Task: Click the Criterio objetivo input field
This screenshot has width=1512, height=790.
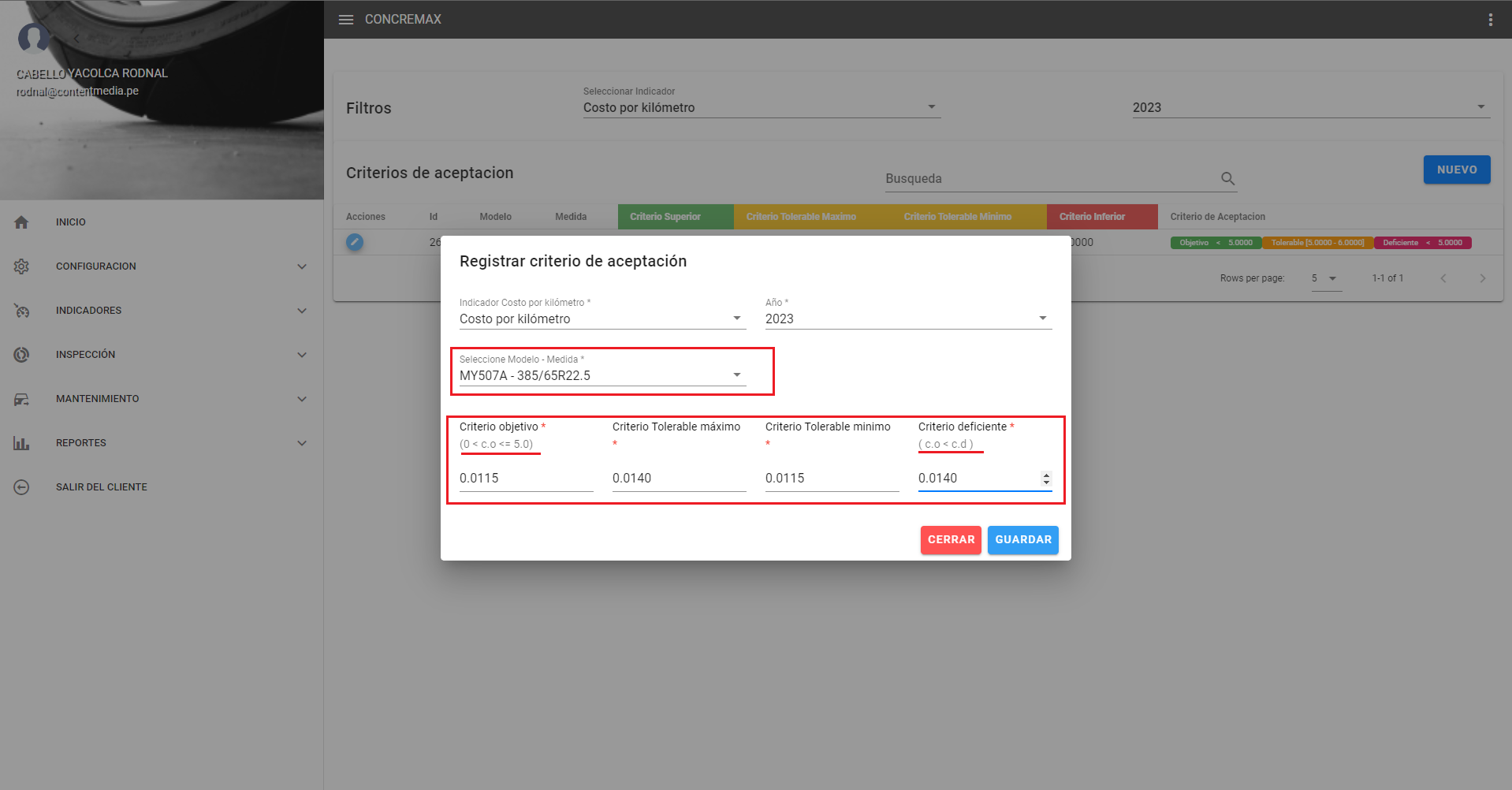Action: pyautogui.click(x=525, y=479)
